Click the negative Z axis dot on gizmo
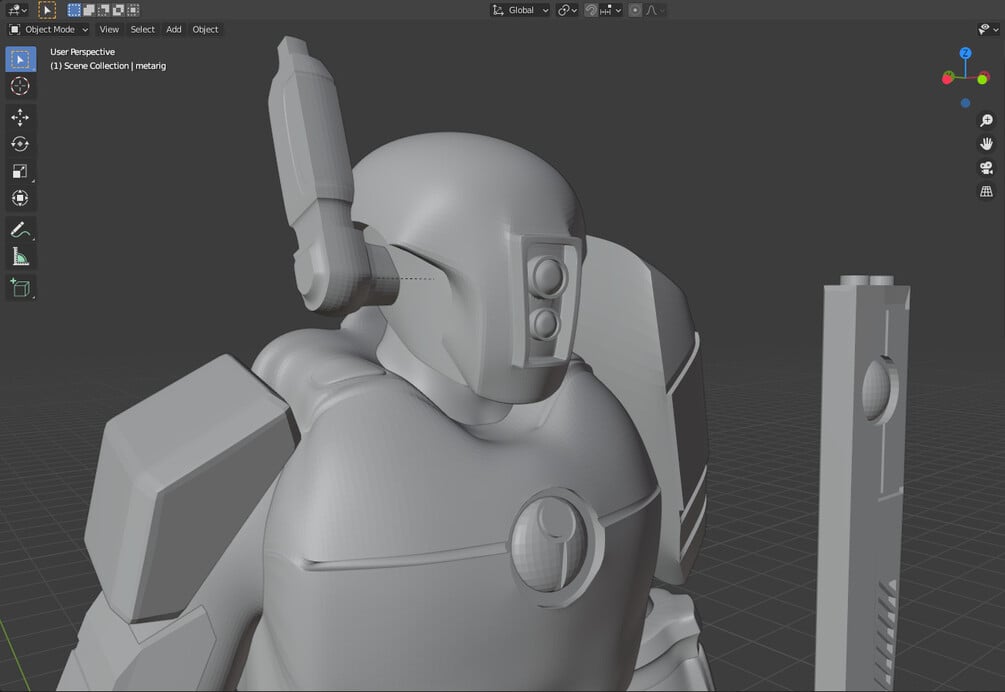1005x692 pixels. point(965,103)
